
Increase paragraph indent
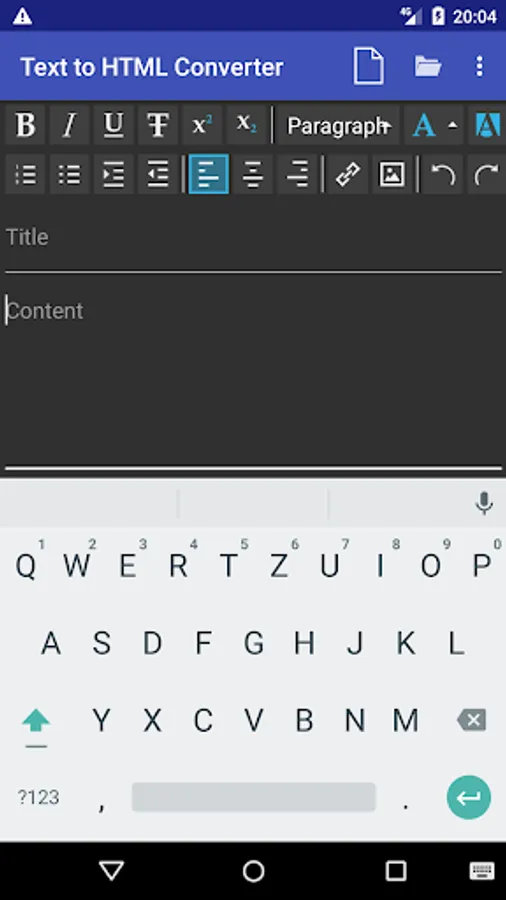[x=114, y=174]
